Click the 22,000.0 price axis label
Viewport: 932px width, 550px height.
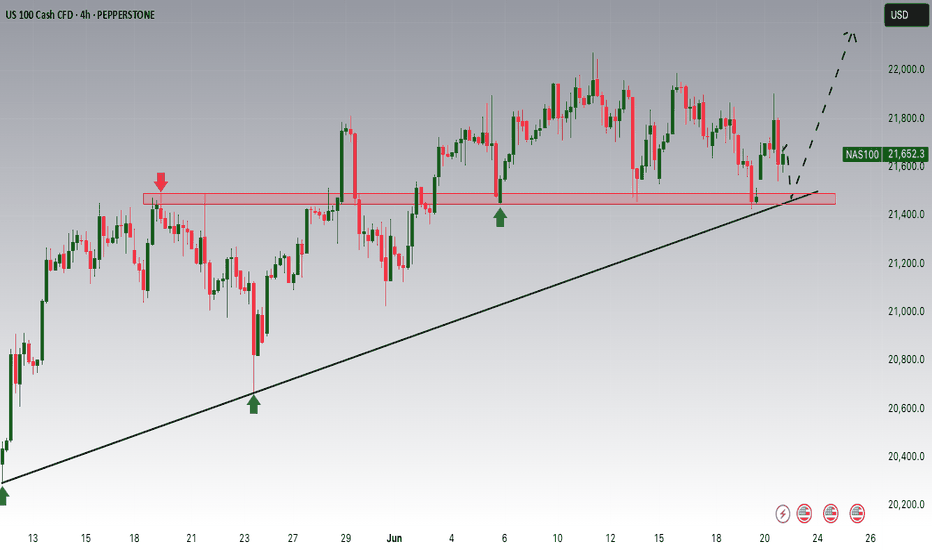[906, 70]
